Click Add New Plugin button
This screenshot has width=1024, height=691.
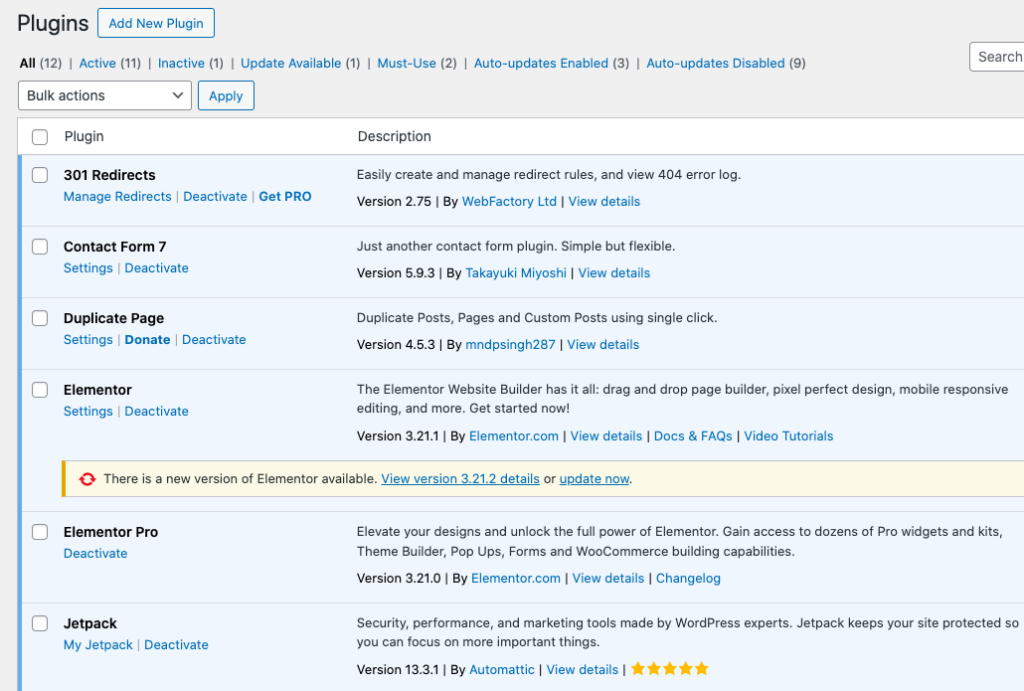pos(156,23)
